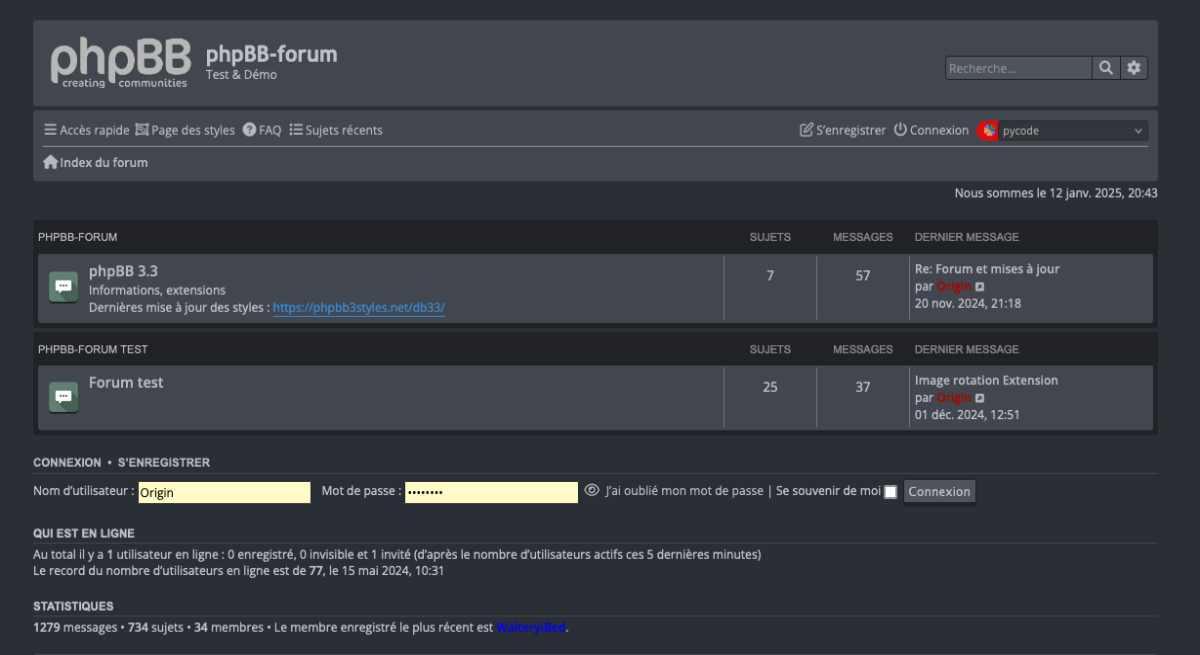Screen dimensions: 1200x655
Task: Enable the Se souvenir de moi checkbox
Action: coord(890,492)
